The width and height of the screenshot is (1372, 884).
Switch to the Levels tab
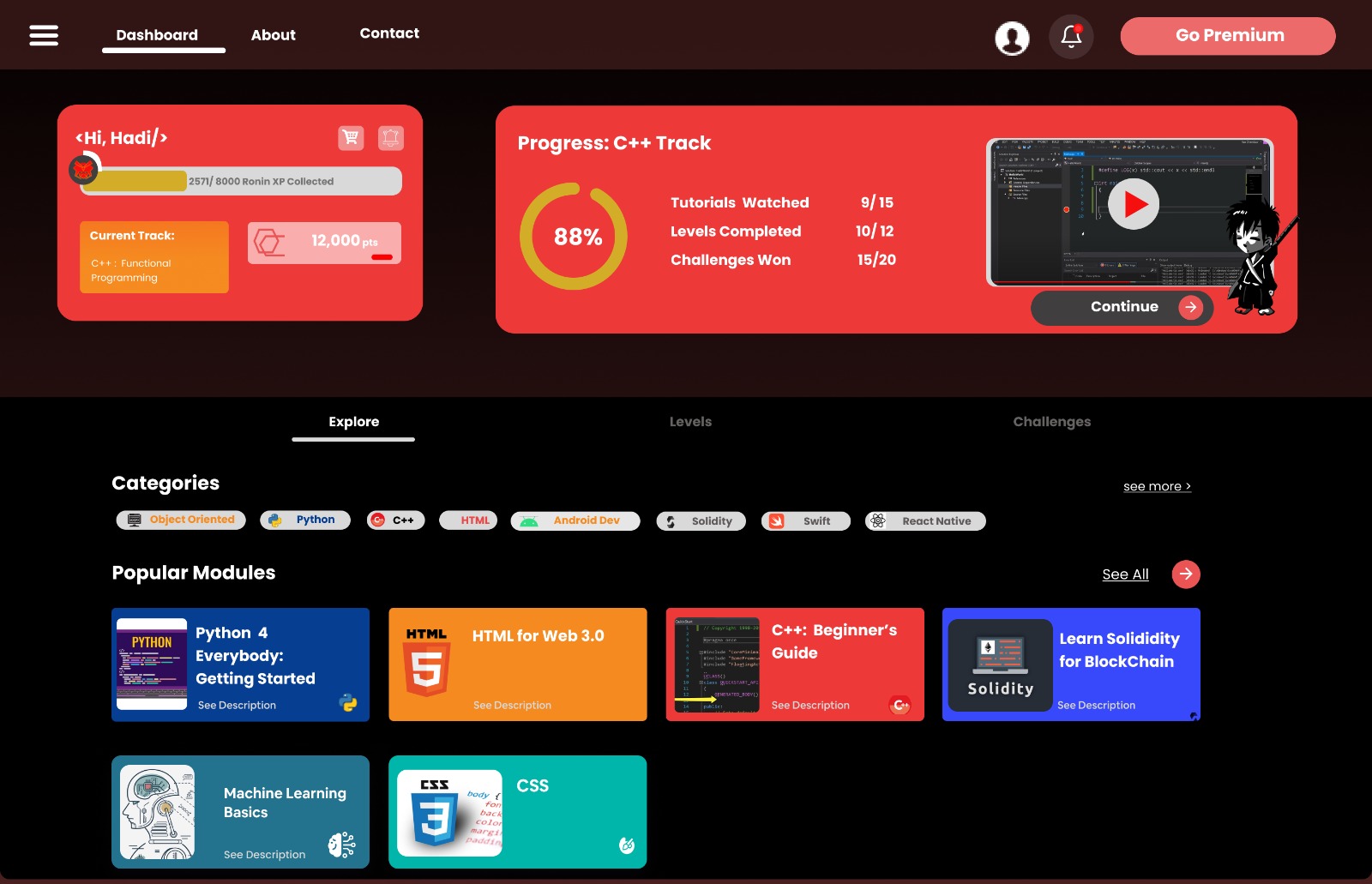tap(690, 422)
